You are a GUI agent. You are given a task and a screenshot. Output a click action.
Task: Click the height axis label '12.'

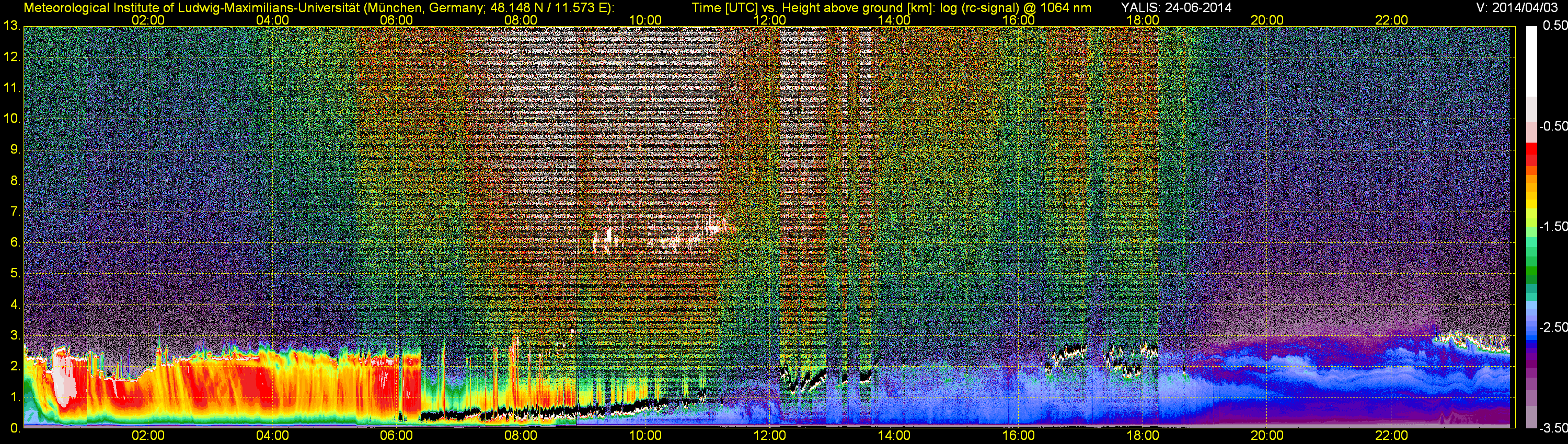(12, 57)
